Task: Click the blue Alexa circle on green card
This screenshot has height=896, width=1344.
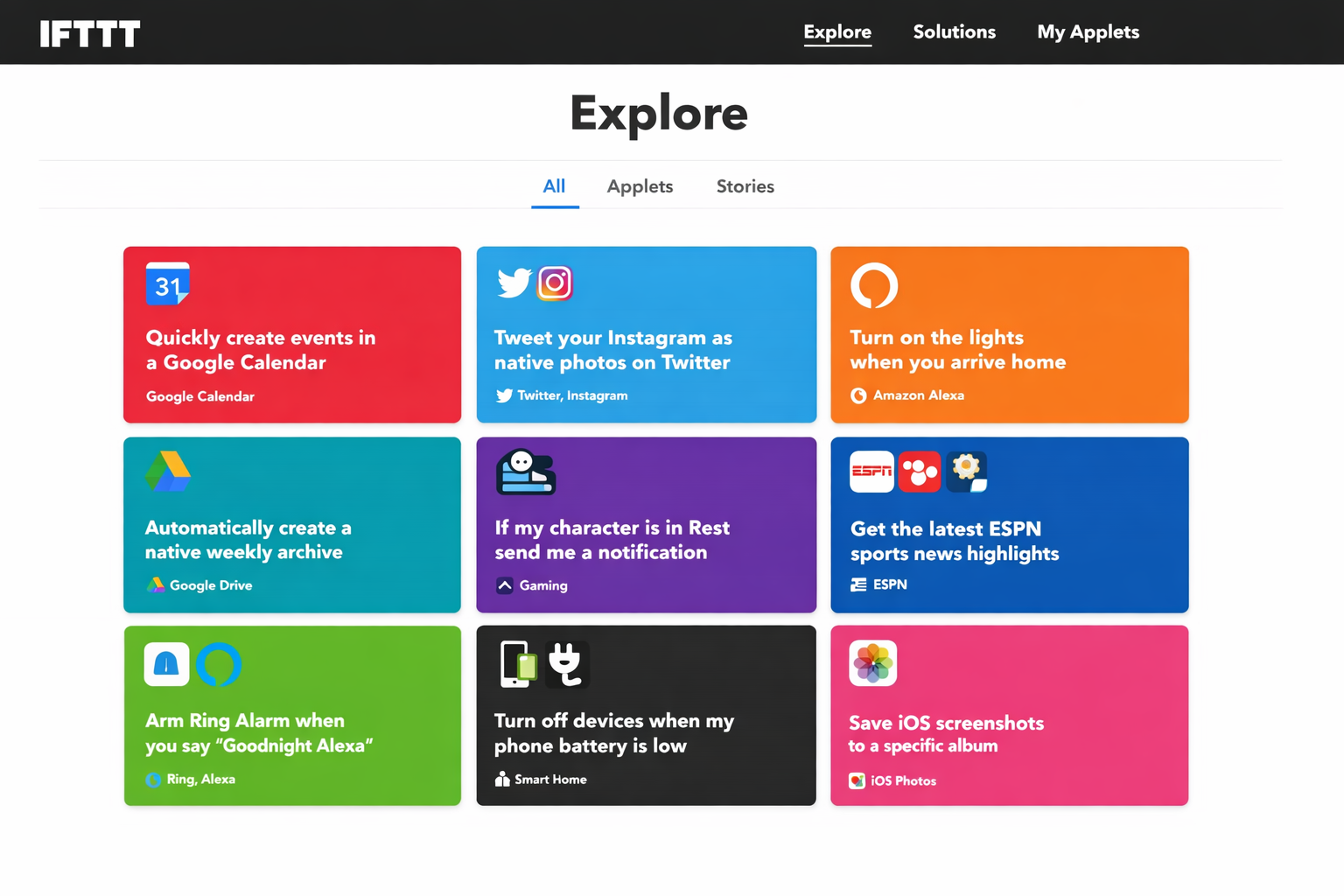Action: pyautogui.click(x=218, y=664)
